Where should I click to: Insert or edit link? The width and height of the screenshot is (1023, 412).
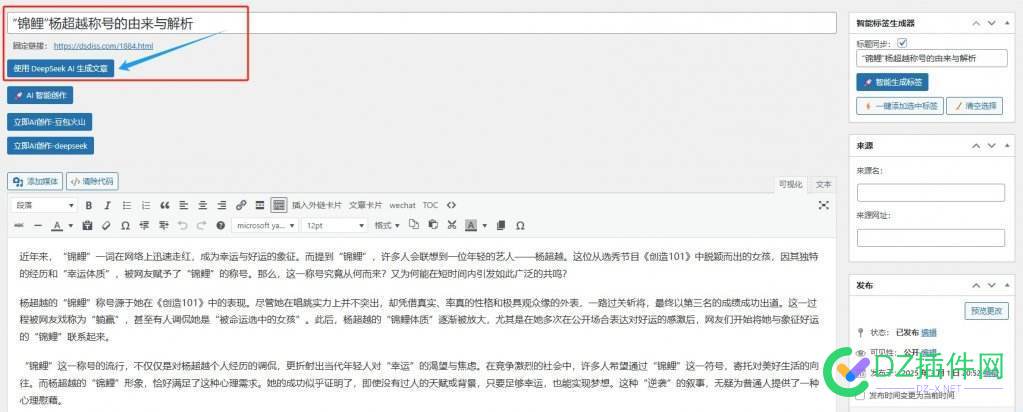pyautogui.click(x=241, y=205)
